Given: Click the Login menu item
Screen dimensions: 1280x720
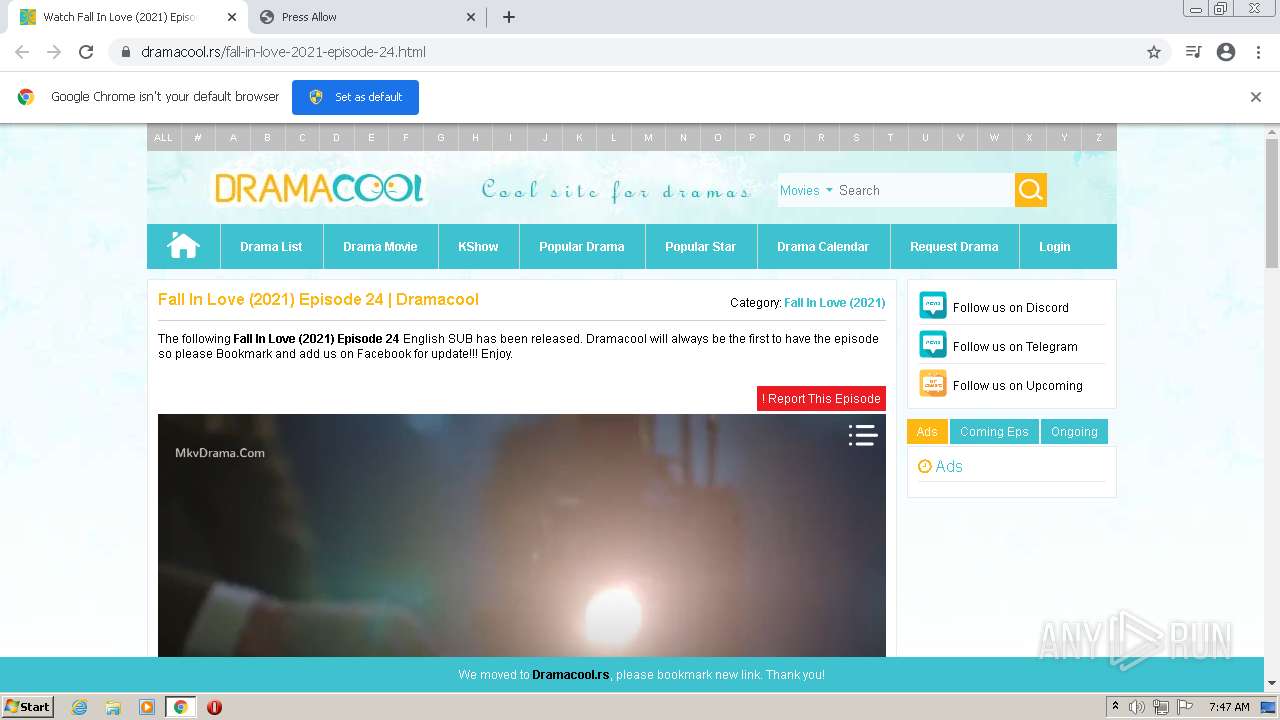Looking at the screenshot, I should (x=1054, y=246).
